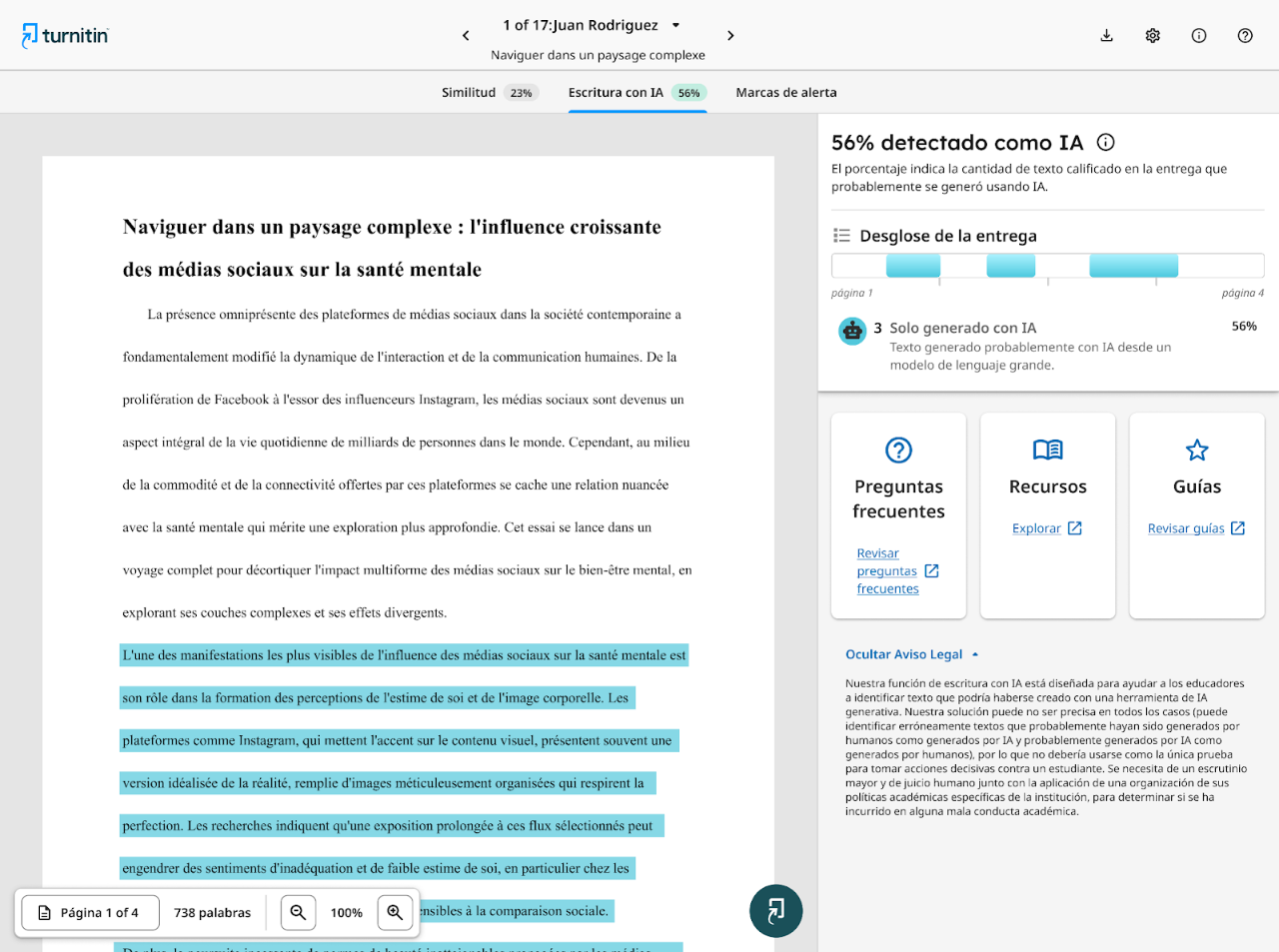Image resolution: width=1279 pixels, height=952 pixels.
Task: Open the Marcas de alerta tab
Action: click(786, 91)
